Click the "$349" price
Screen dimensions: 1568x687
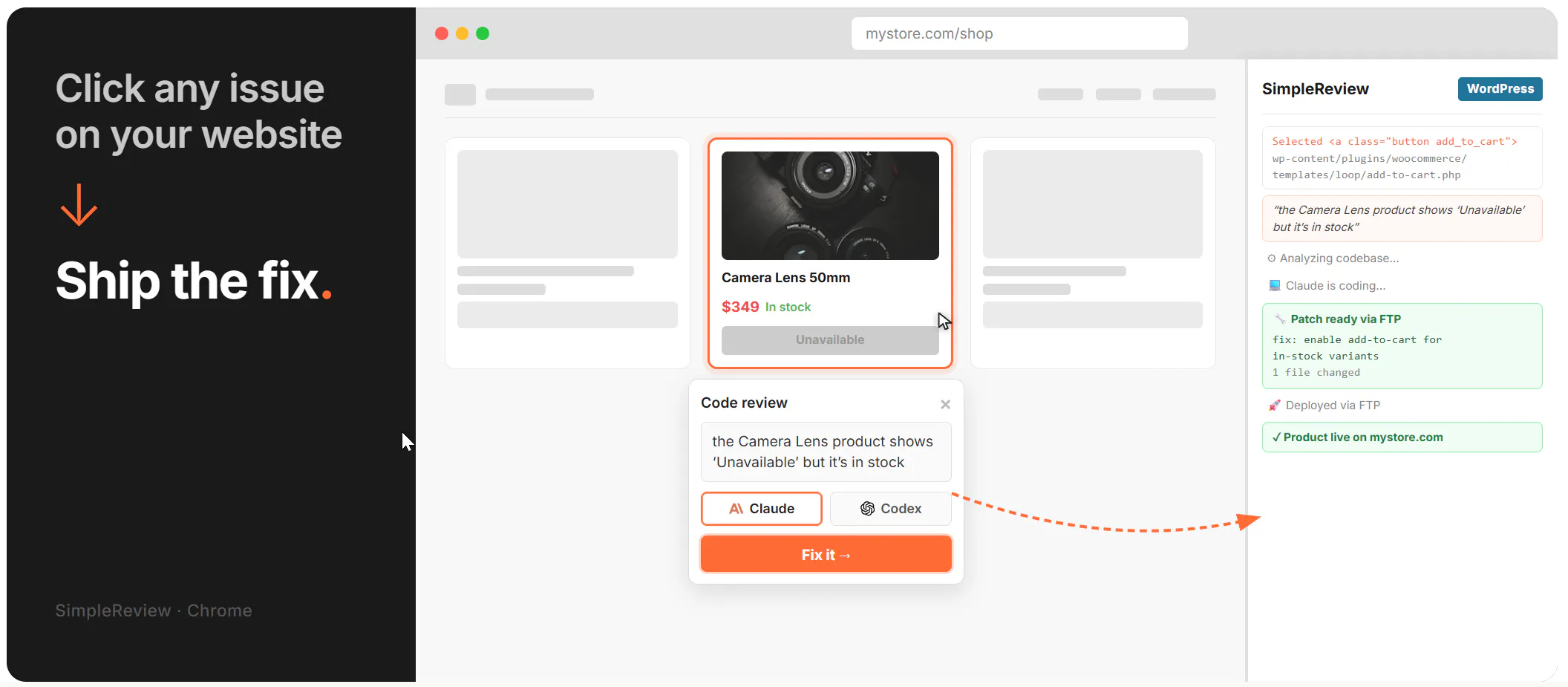click(x=740, y=307)
